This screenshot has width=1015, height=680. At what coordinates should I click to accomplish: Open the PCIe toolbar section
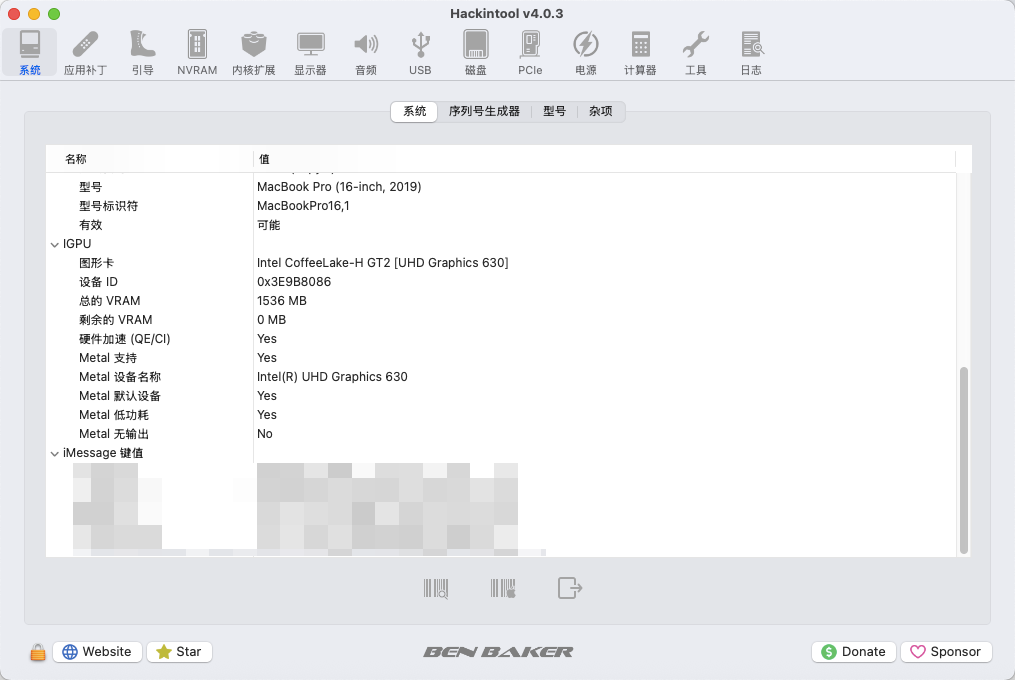click(x=530, y=52)
